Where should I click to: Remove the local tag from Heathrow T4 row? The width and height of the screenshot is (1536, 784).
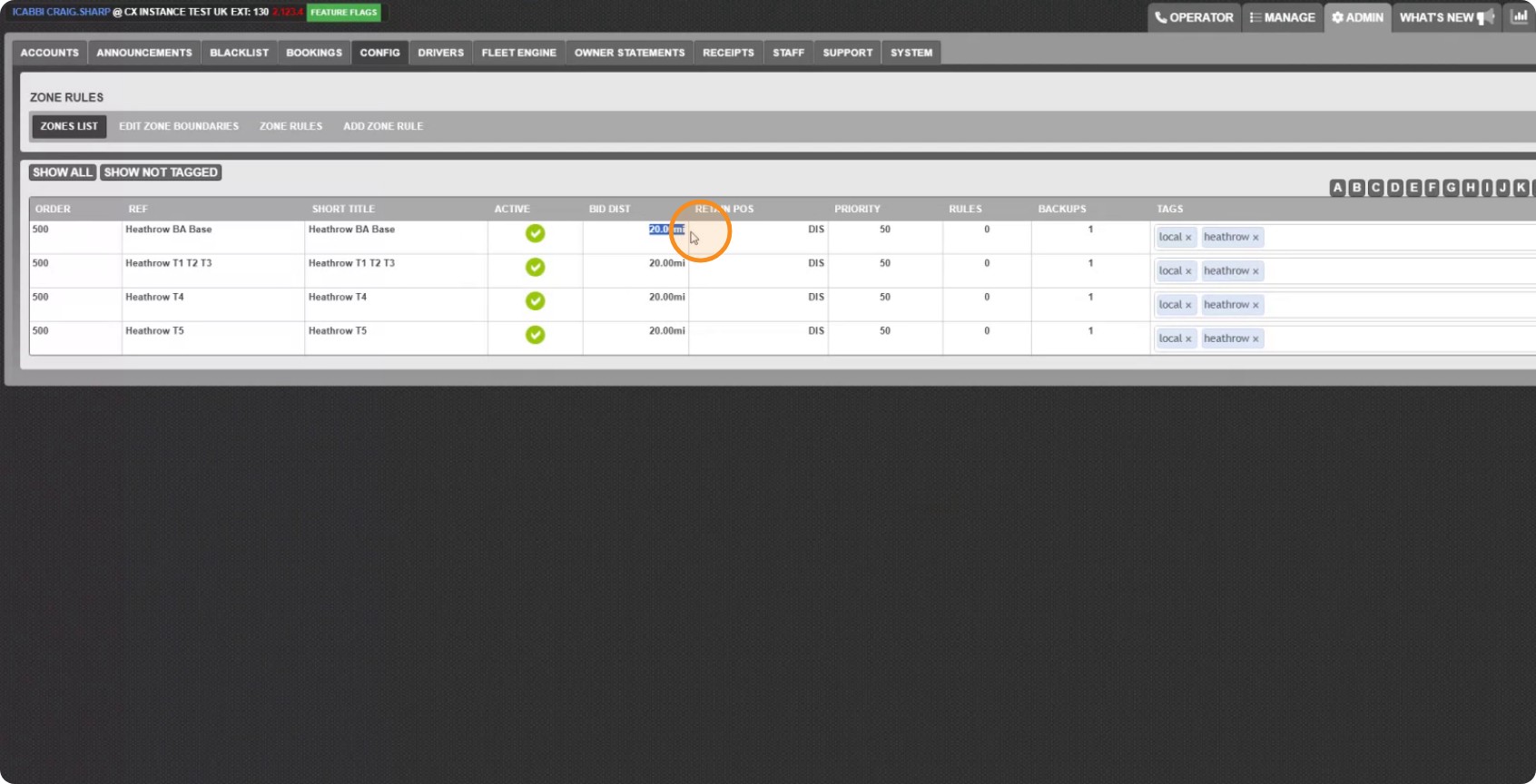(x=1188, y=306)
